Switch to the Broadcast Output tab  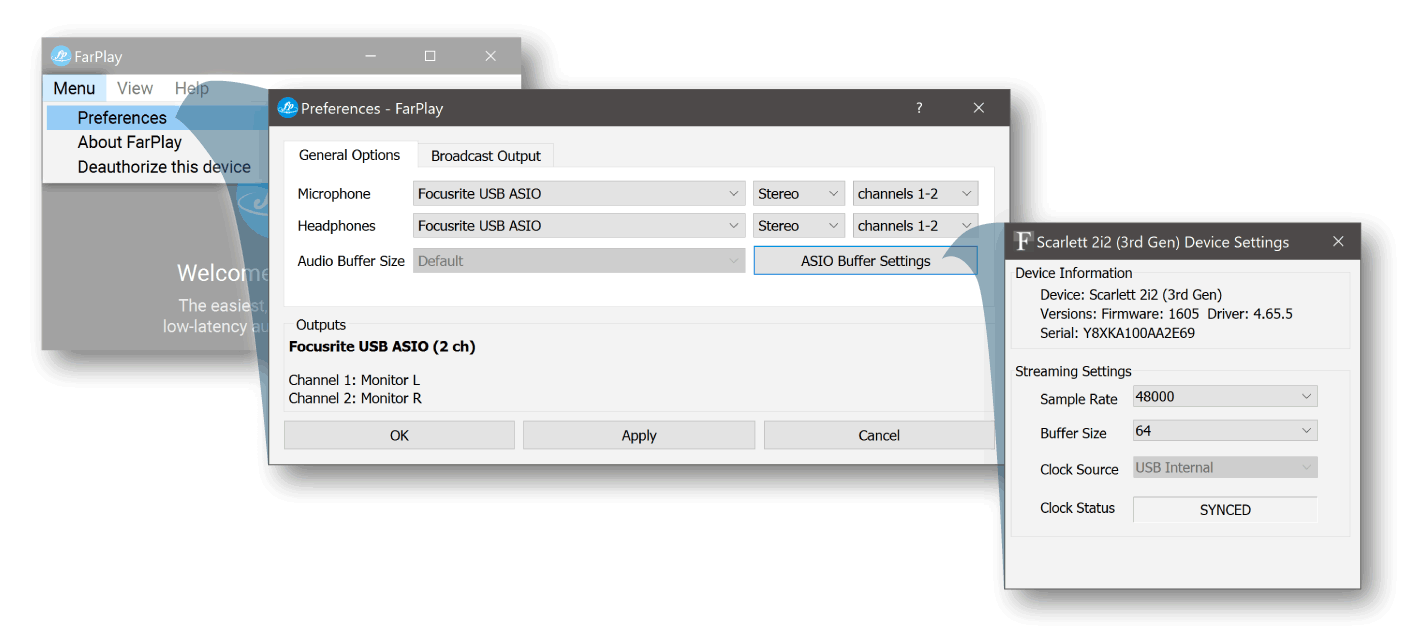click(486, 156)
